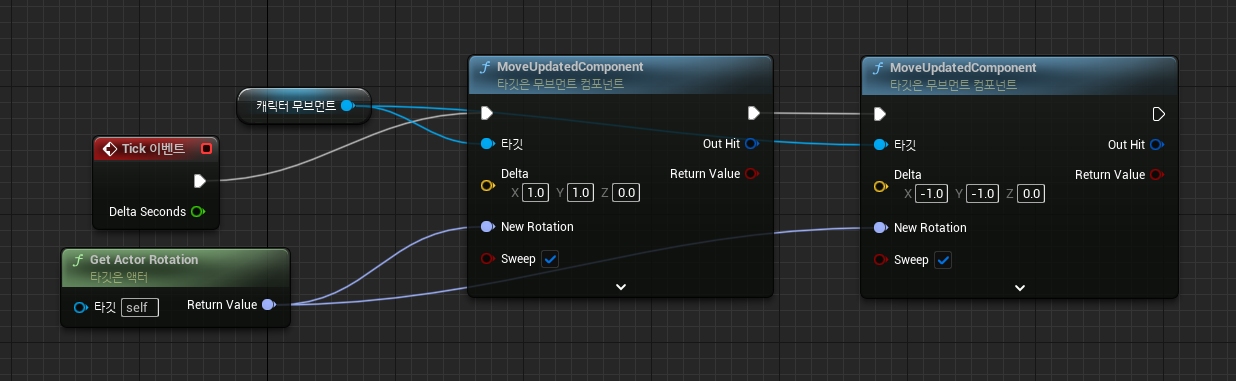This screenshot has height=381, width=1236.
Task: Uncheck Sweep checkbox on second MoveUpdatedComponent
Action: 944,260
